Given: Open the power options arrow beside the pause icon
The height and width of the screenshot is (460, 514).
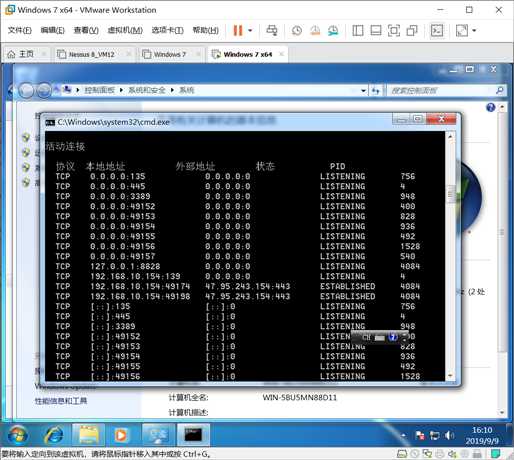Looking at the screenshot, I should [250, 30].
